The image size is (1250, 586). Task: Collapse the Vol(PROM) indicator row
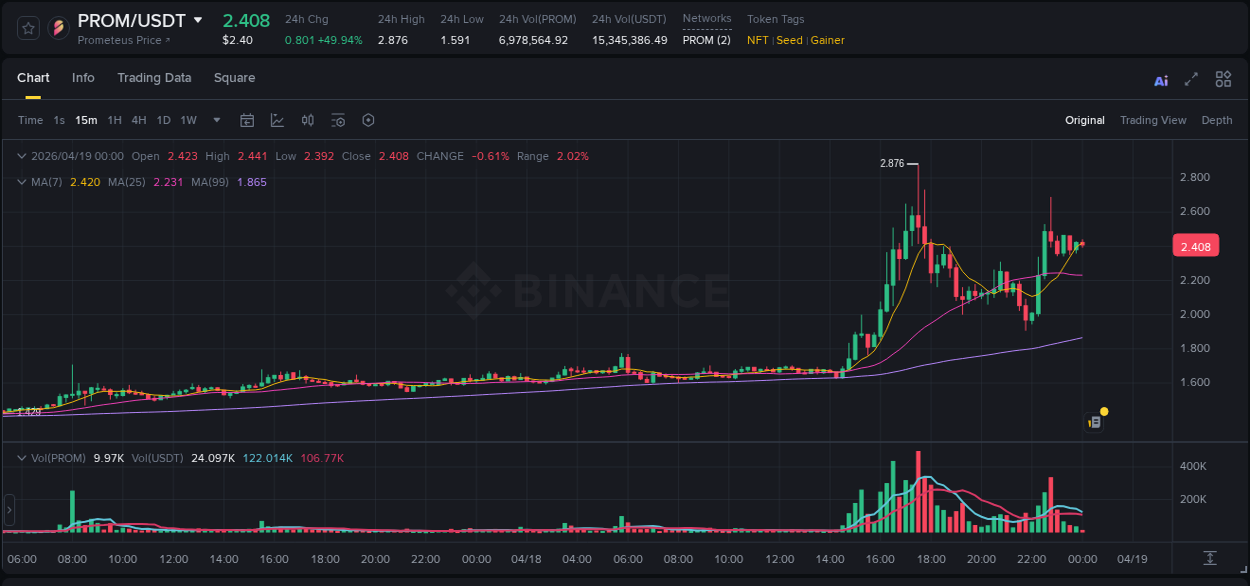click(21, 457)
